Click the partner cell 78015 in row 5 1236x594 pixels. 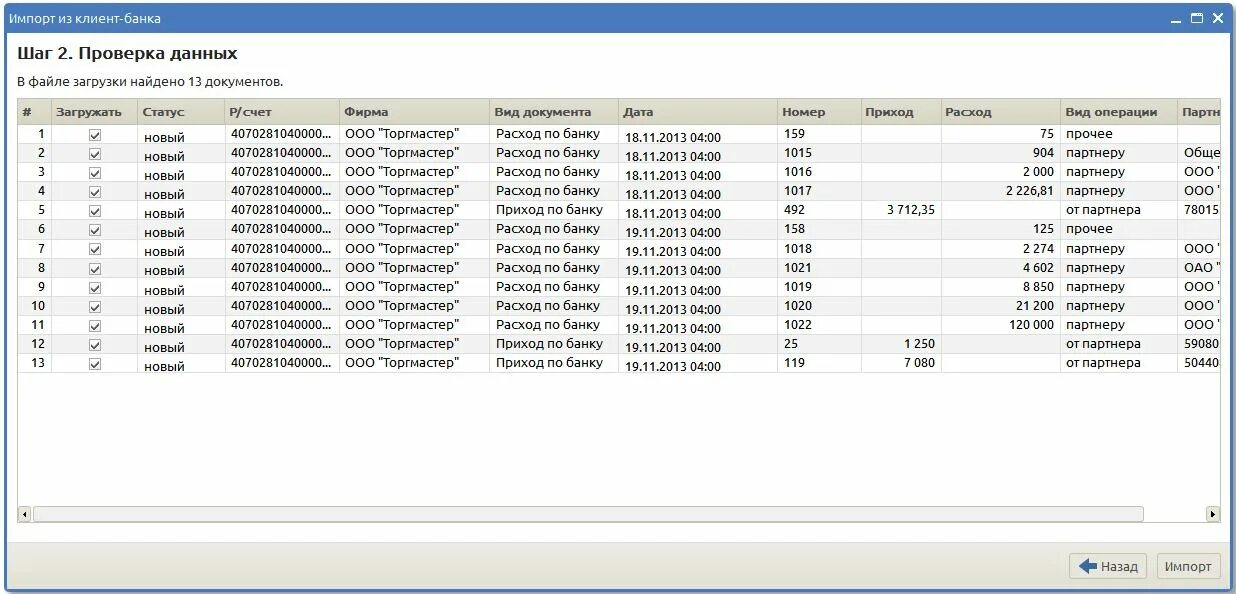[x=1200, y=211]
